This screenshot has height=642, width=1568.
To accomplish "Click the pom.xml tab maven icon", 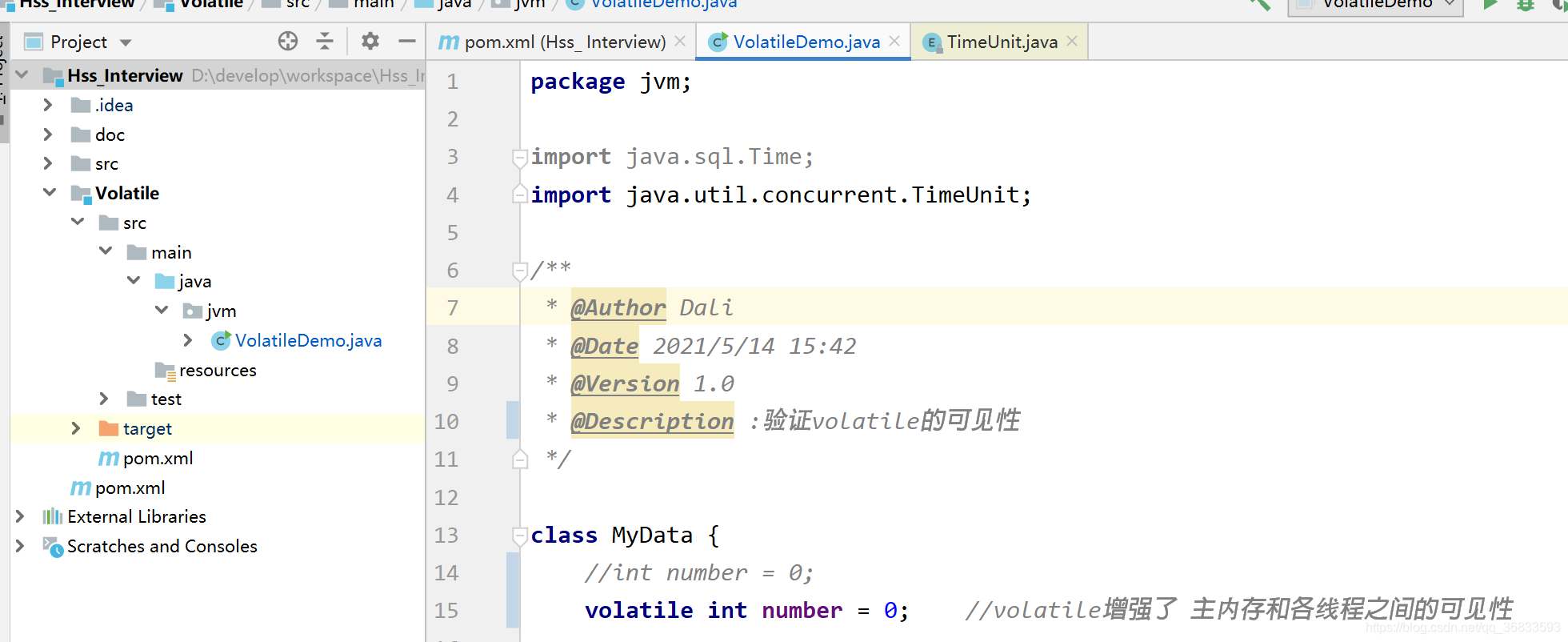I will (x=449, y=42).
